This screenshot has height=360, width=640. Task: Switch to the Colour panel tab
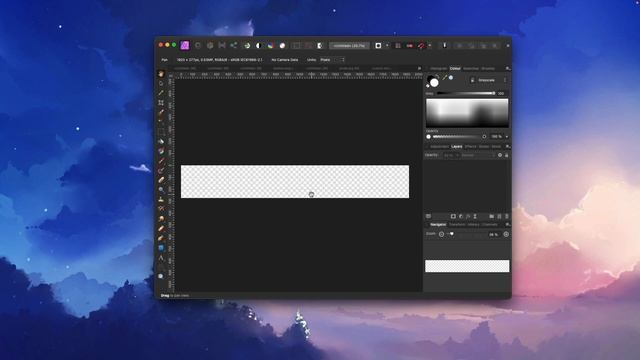(455, 69)
